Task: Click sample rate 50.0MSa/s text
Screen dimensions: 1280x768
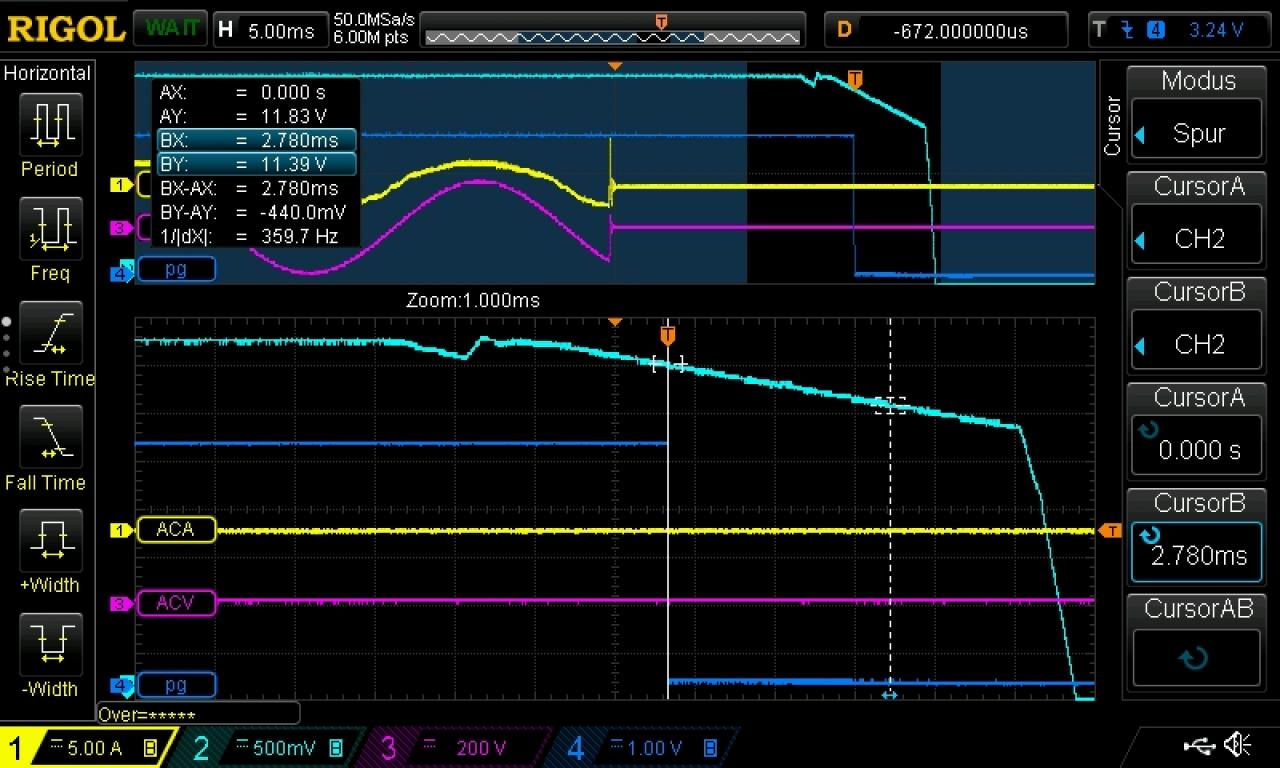Action: point(375,20)
